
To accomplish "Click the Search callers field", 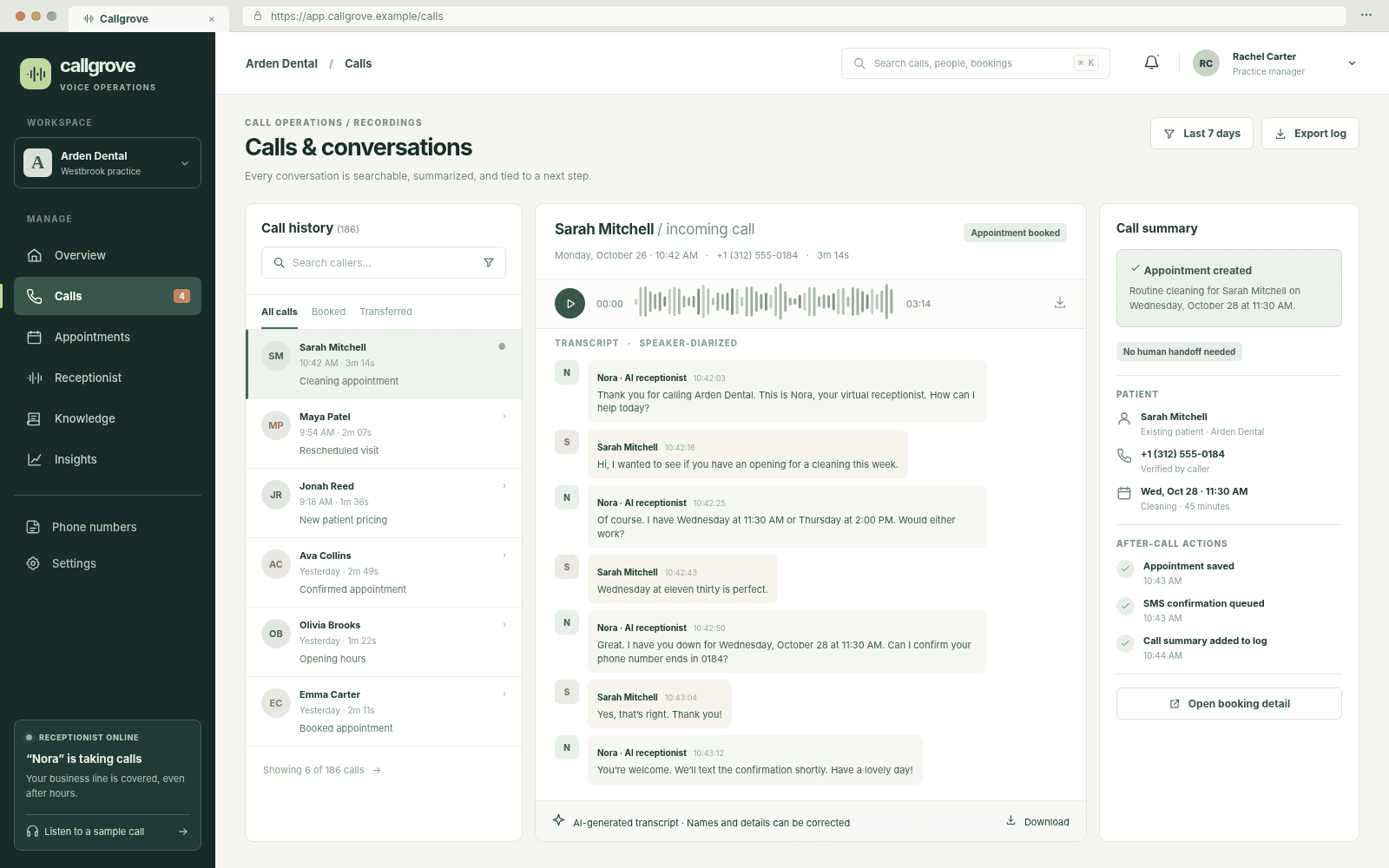I will point(384,263).
